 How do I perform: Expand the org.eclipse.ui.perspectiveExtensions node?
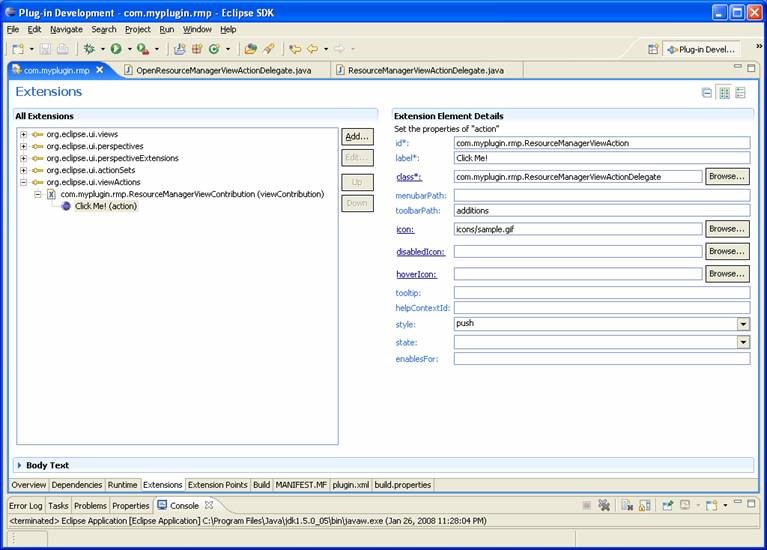(23, 158)
